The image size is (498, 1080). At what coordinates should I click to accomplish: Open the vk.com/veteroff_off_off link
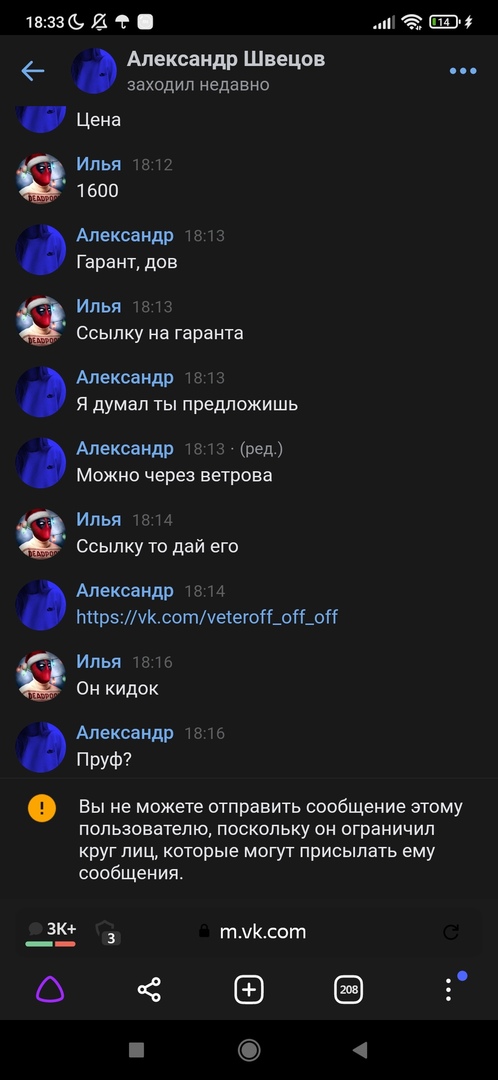pos(207,616)
